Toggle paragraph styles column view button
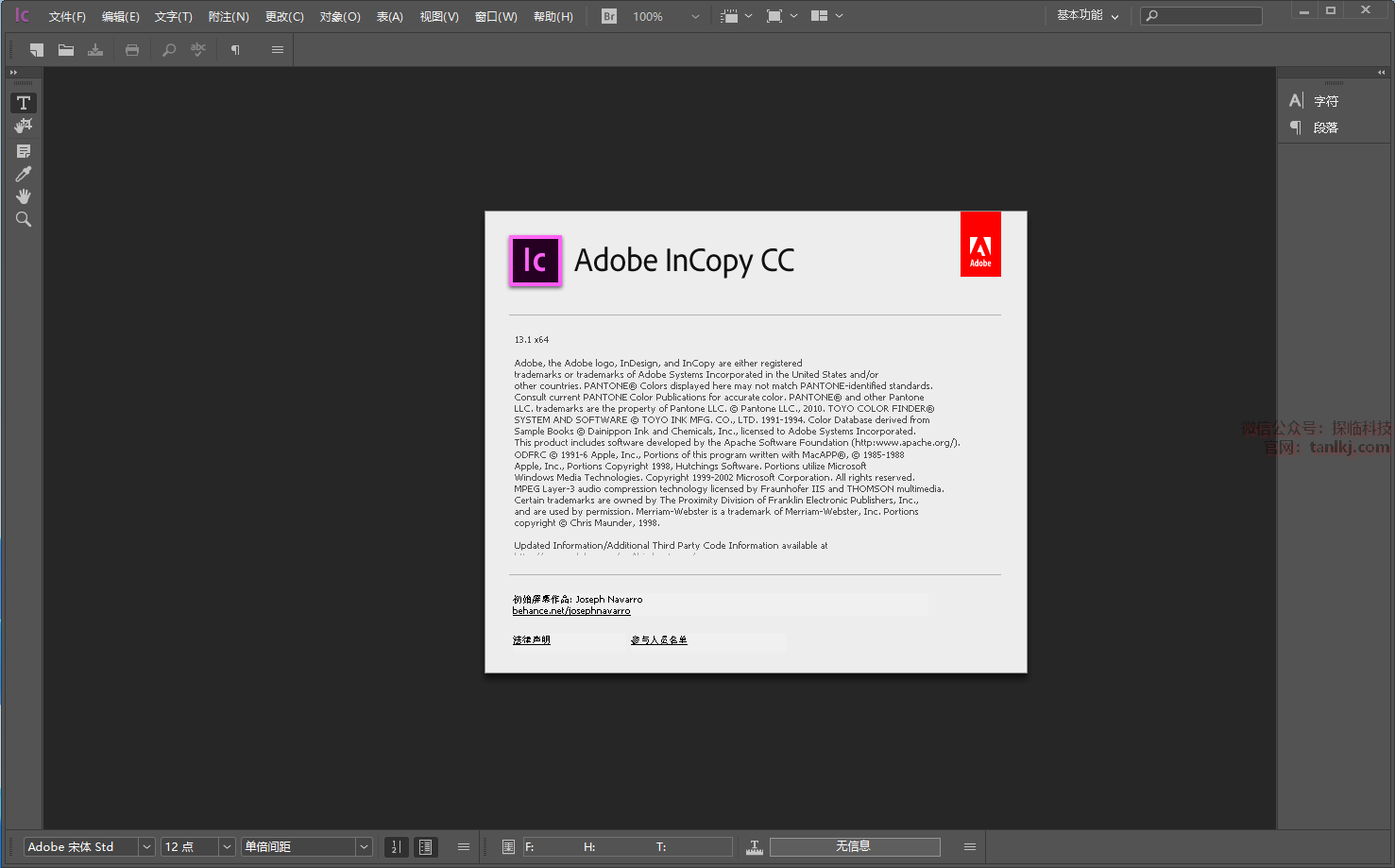The width and height of the screenshot is (1395, 868). point(426,847)
